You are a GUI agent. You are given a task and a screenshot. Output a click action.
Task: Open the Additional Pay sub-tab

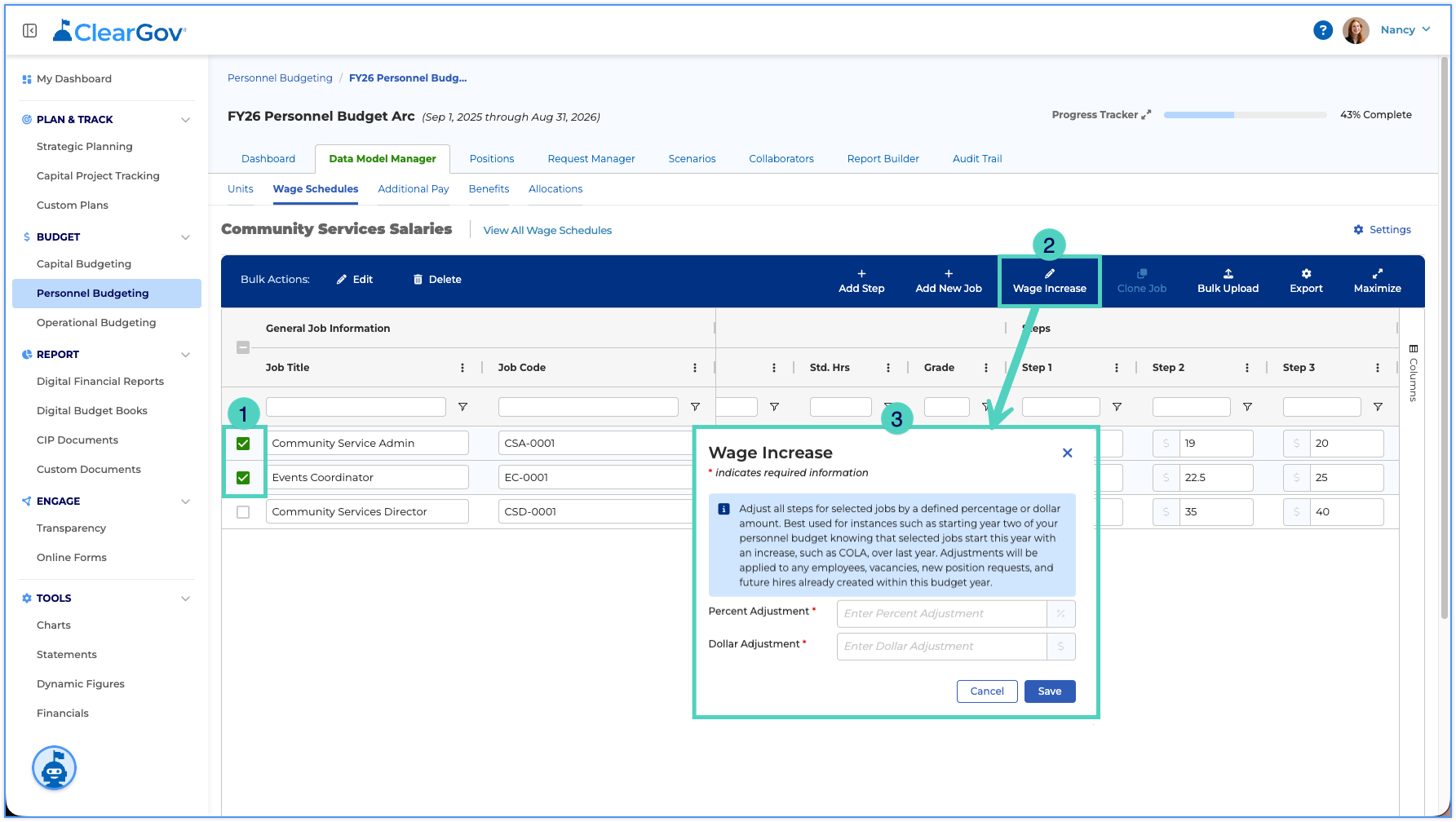point(414,189)
